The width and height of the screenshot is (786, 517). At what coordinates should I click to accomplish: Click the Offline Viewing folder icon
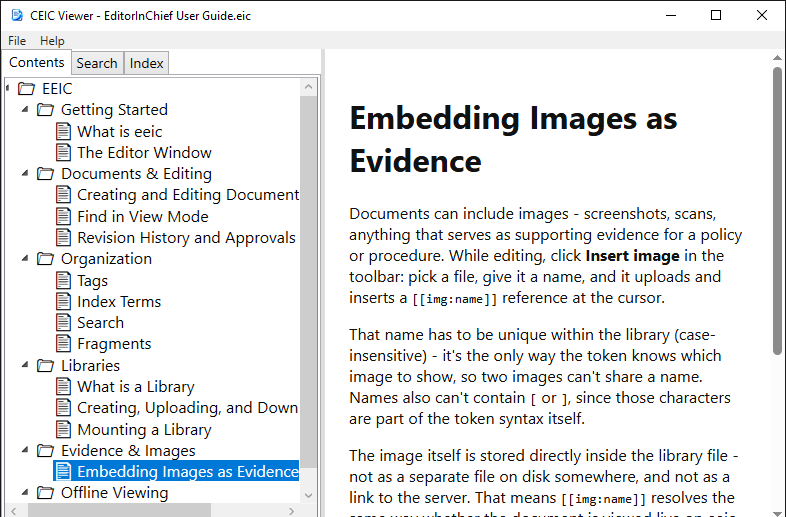(45, 492)
